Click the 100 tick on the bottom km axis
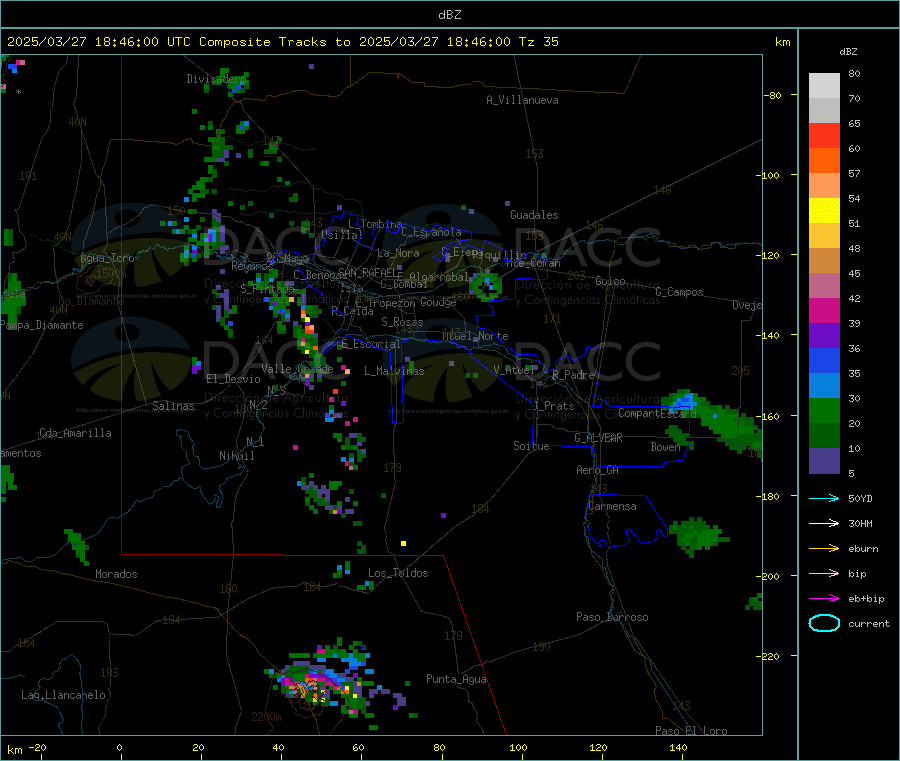 click(x=518, y=747)
